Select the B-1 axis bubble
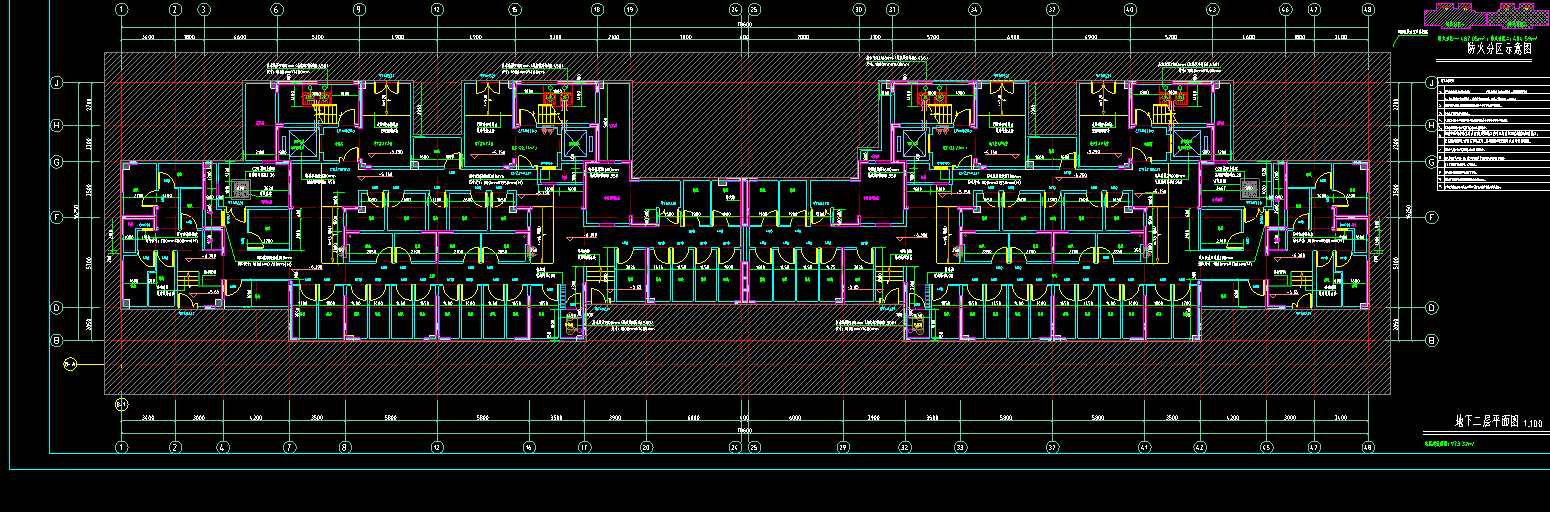1550x512 pixels. pyautogui.click(x=121, y=404)
